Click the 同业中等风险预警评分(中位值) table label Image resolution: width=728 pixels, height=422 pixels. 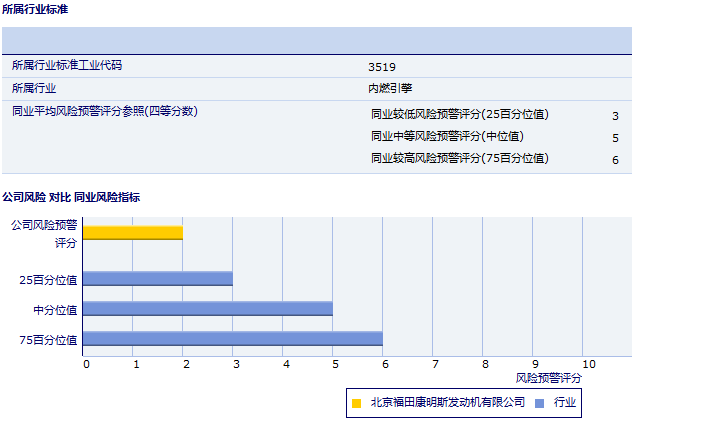(x=447, y=137)
